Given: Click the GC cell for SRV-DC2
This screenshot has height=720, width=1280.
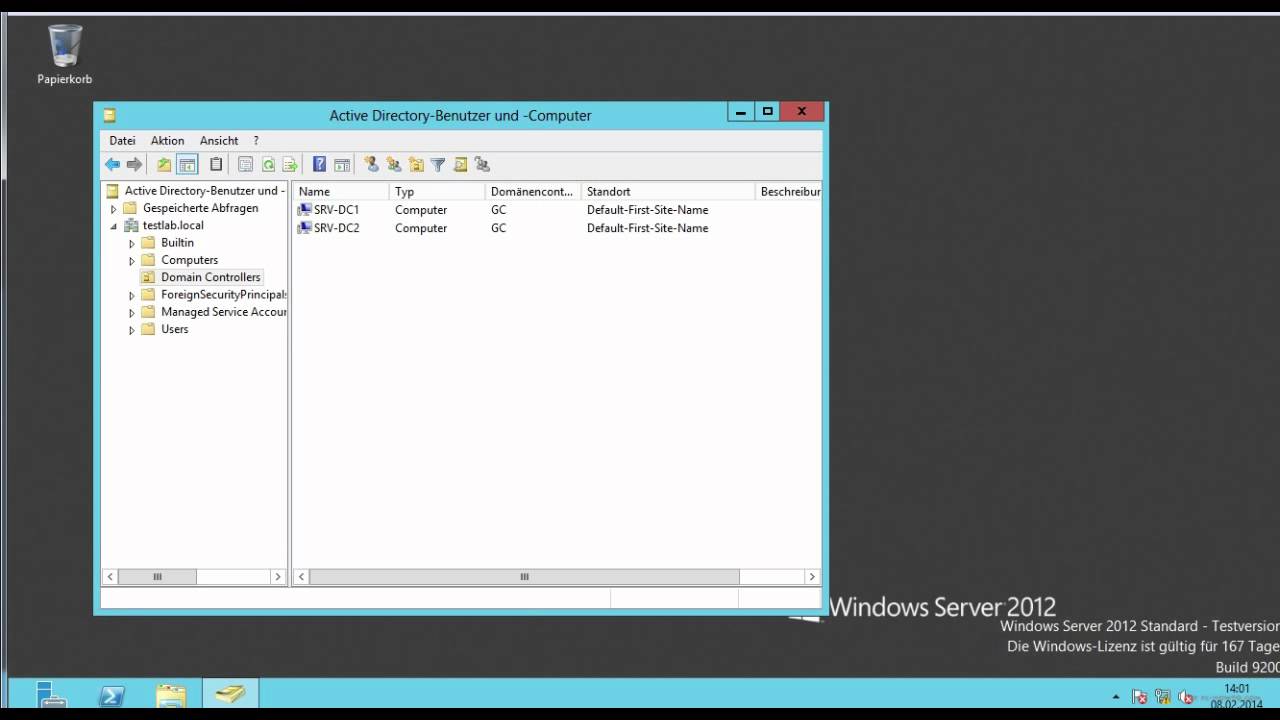Looking at the screenshot, I should coord(499,228).
